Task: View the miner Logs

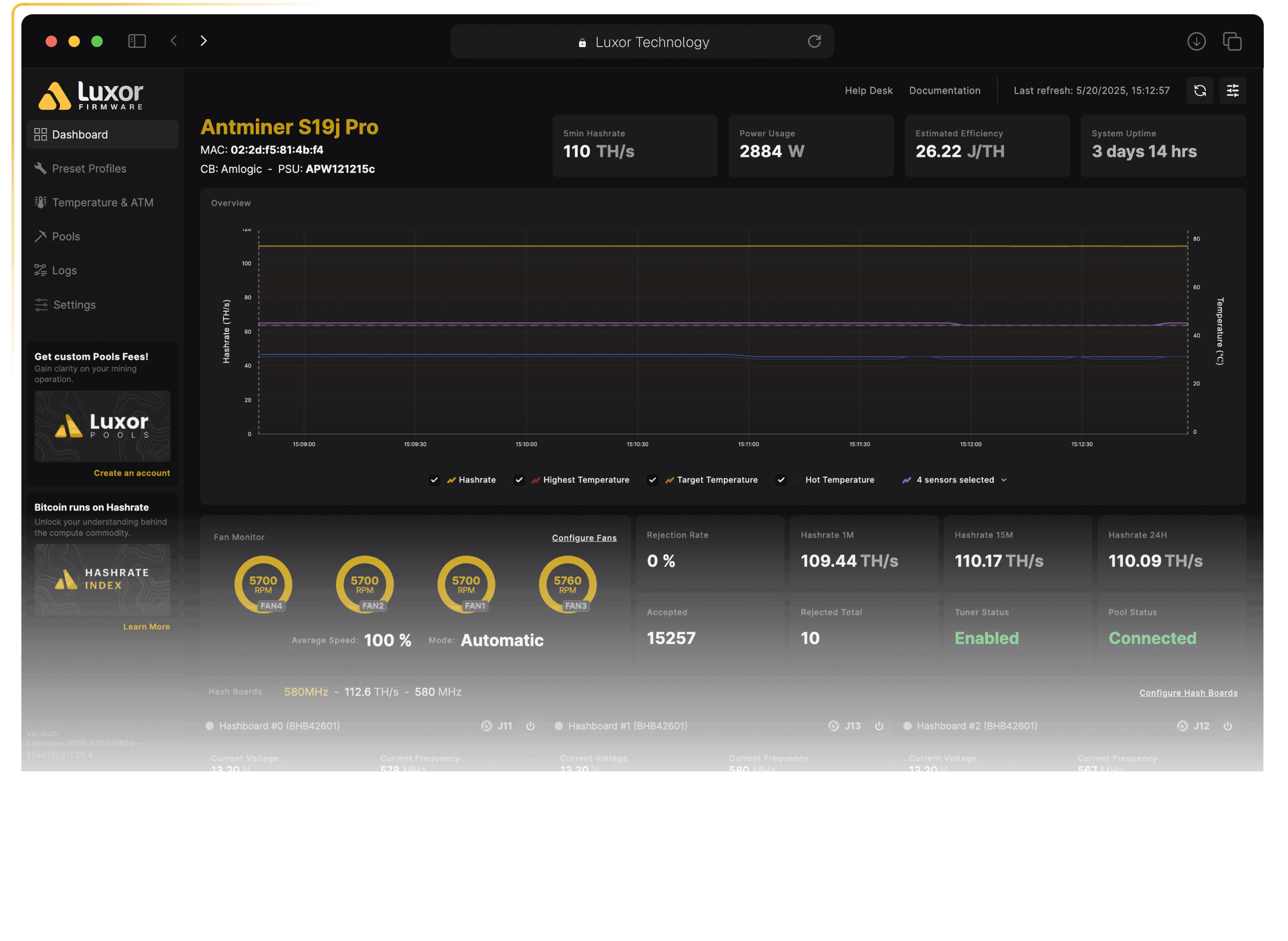Action: 63,270
